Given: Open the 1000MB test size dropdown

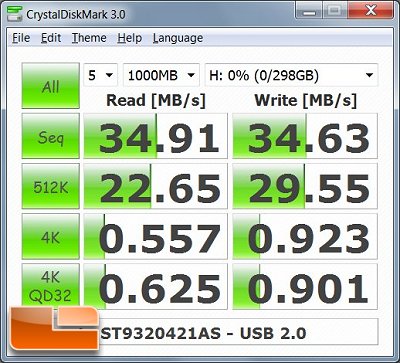Looking at the screenshot, I should pyautogui.click(x=161, y=75).
